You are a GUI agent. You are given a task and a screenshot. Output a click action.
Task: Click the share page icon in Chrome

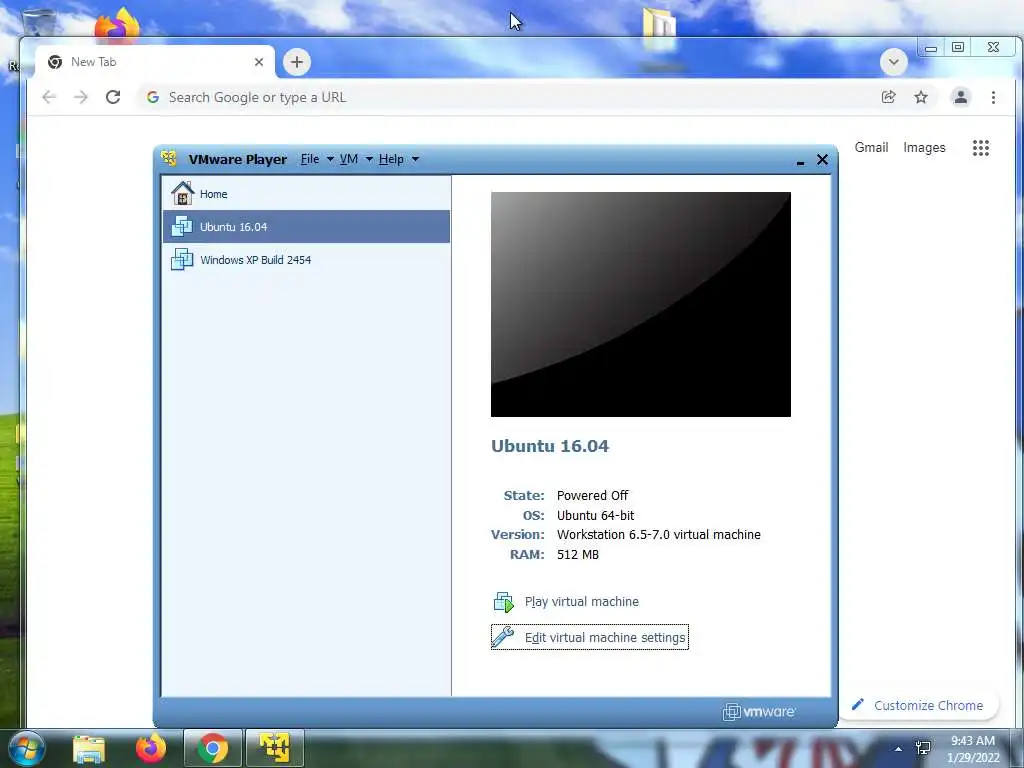(x=888, y=97)
